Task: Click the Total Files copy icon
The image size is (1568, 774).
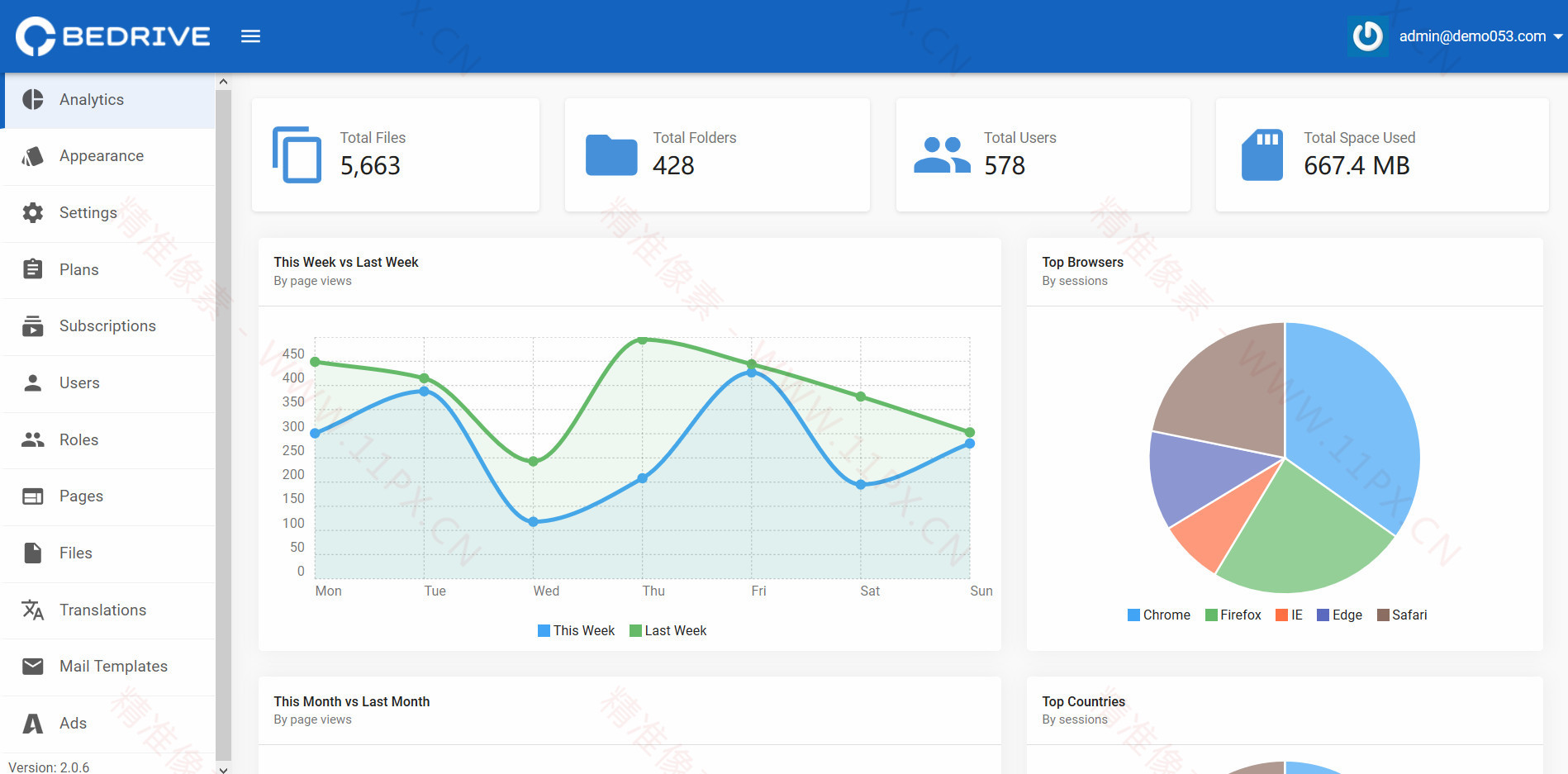Action: [x=297, y=154]
